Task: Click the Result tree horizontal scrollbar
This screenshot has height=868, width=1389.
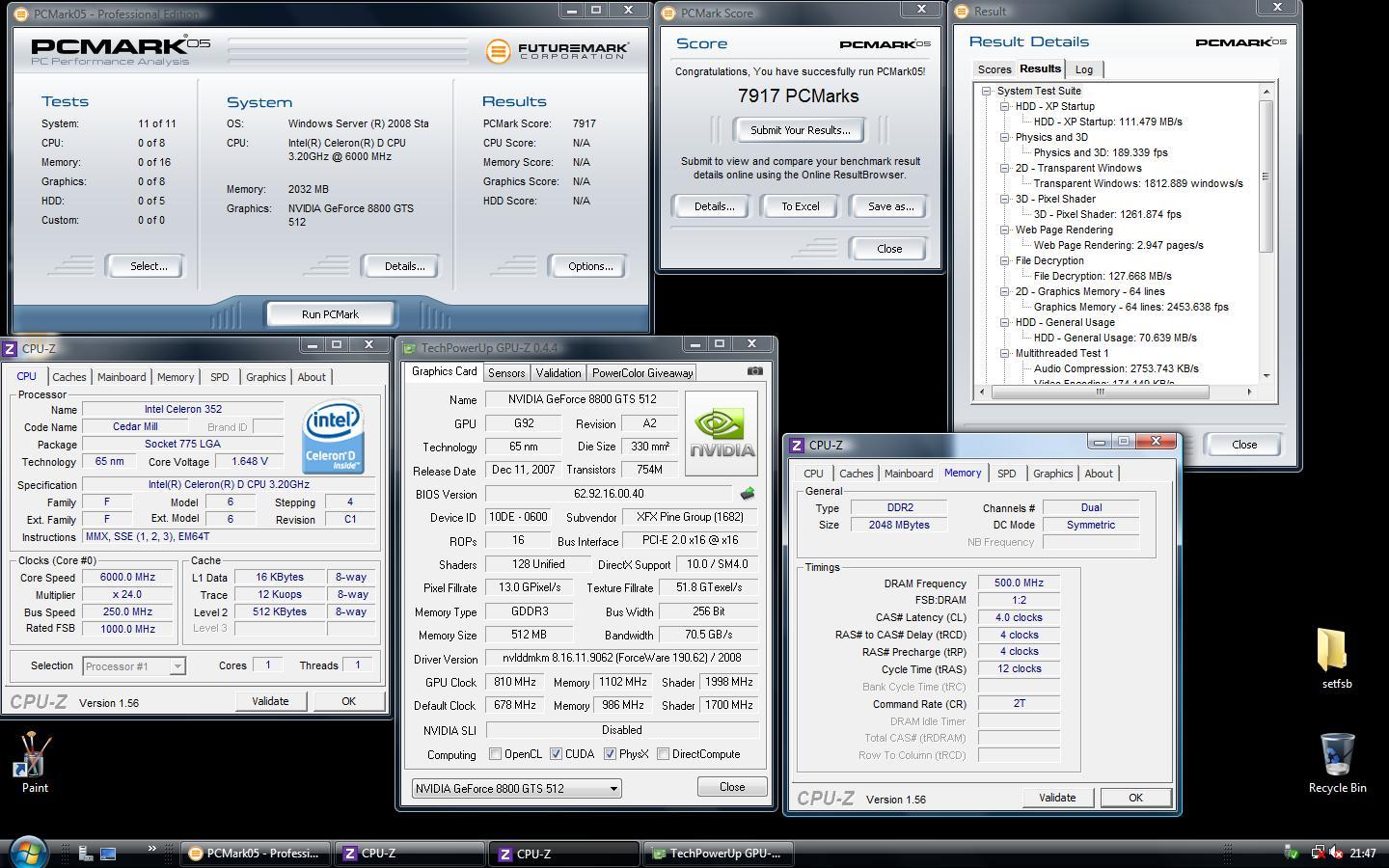Action: (1100, 392)
